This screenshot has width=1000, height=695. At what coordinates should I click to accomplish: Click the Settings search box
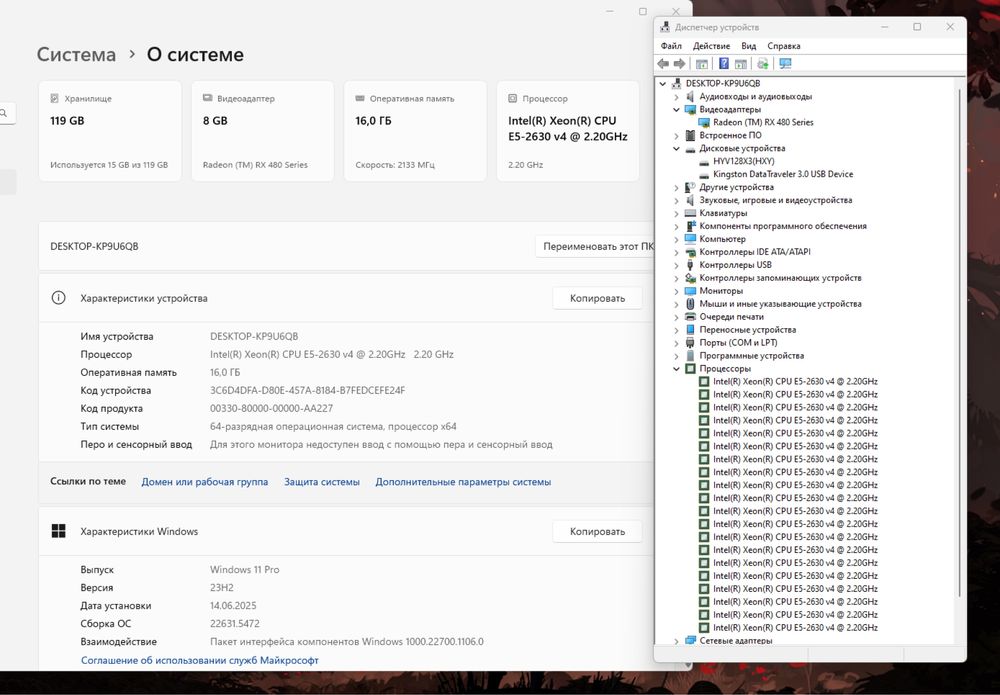point(6,113)
